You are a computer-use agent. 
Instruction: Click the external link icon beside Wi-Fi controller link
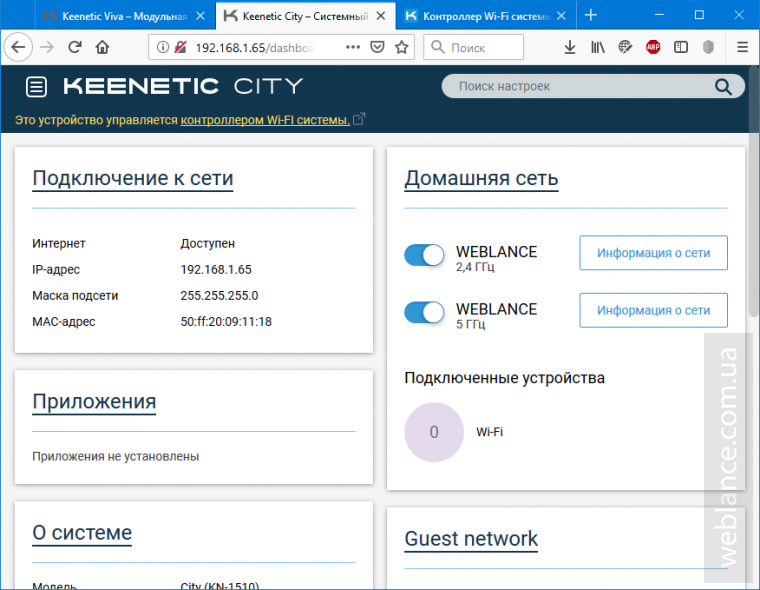359,119
